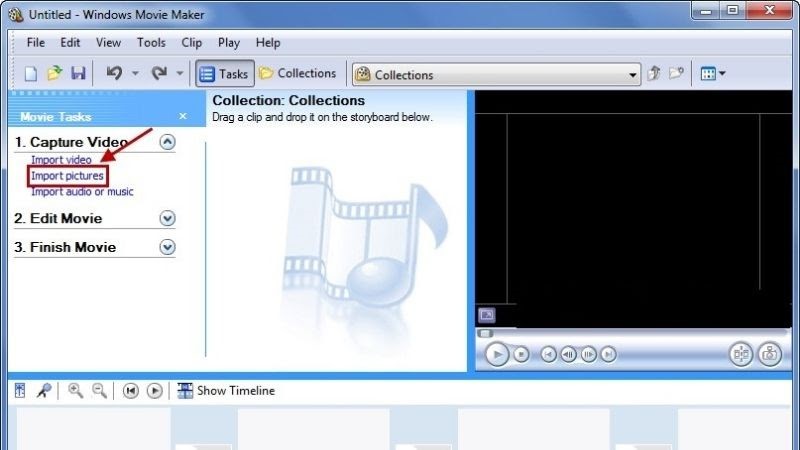Open the Help menu
The width and height of the screenshot is (800, 450).
click(x=268, y=43)
